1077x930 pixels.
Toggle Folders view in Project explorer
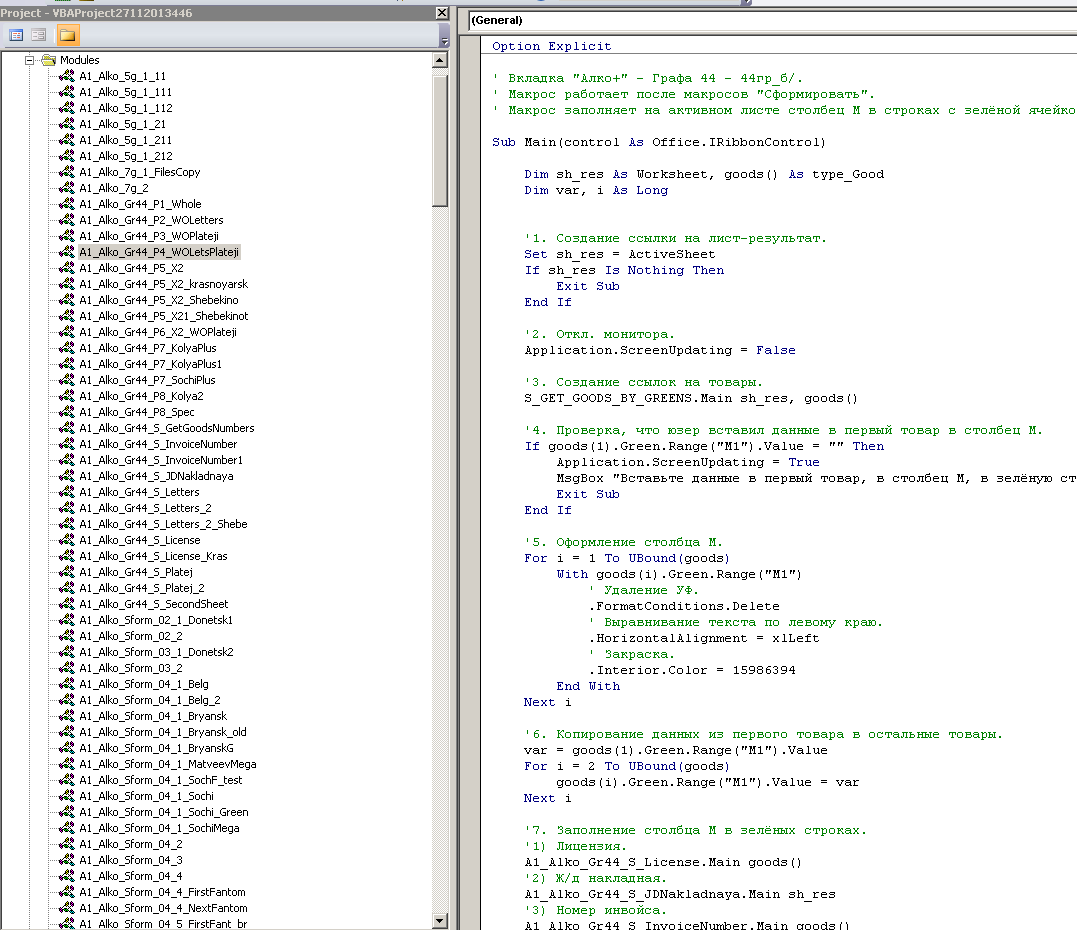[x=67, y=35]
